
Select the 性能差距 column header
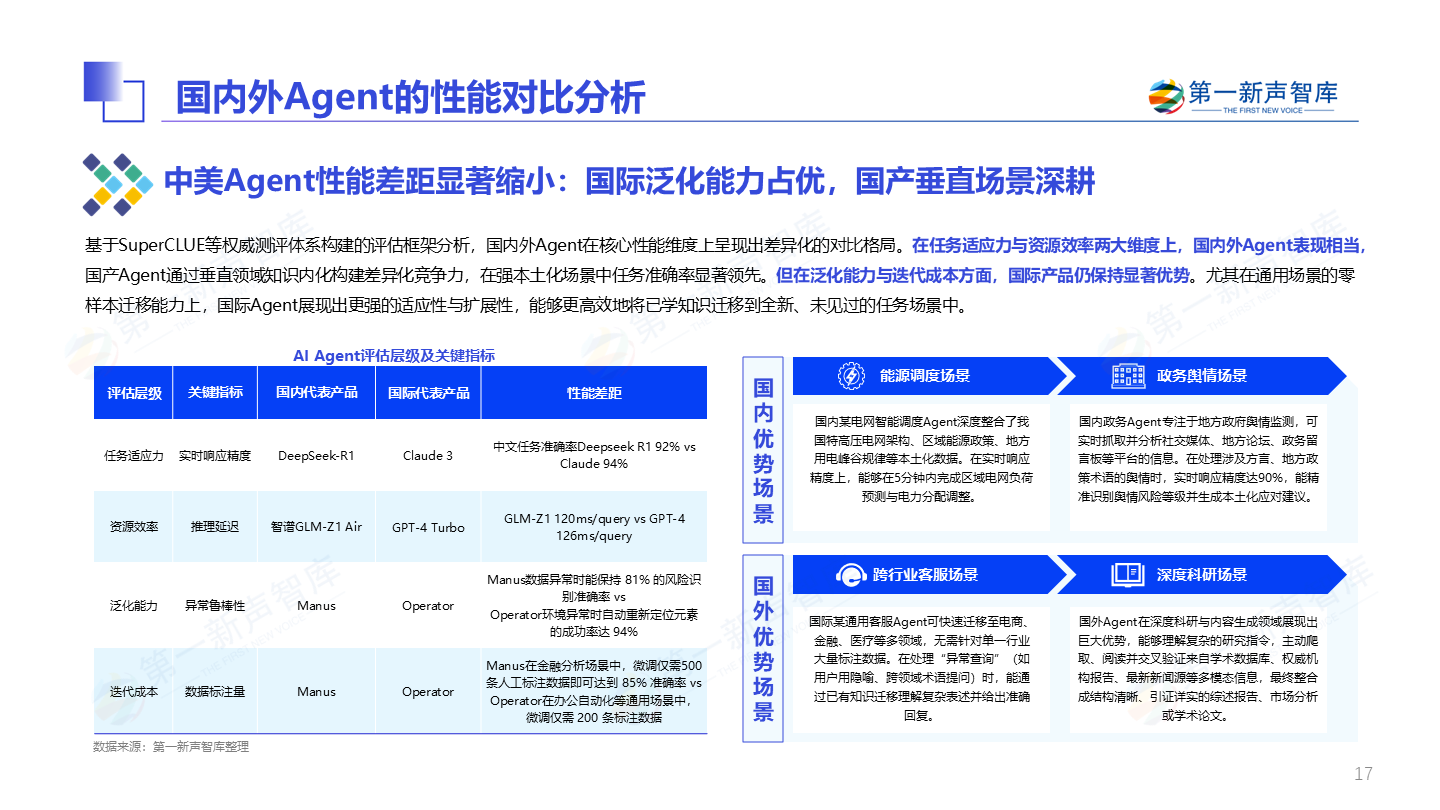pyautogui.click(x=594, y=393)
